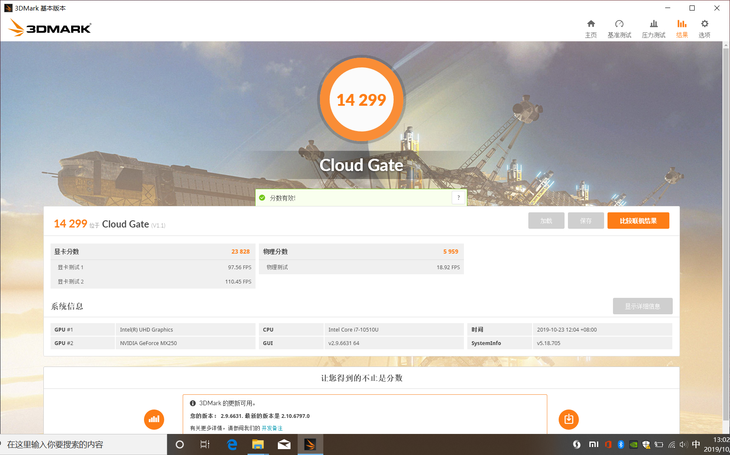730x455 pixels.
Task: Click the question mark help button
Action: (458, 198)
